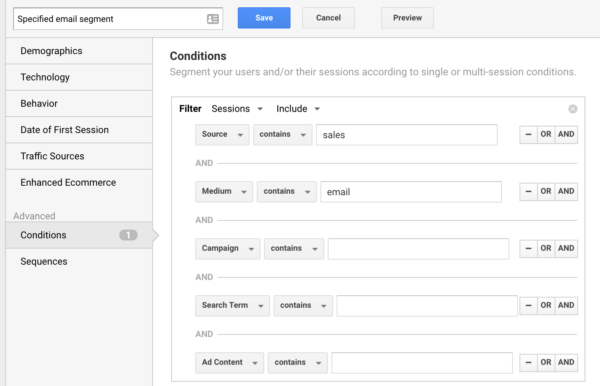The width and height of the screenshot is (600, 386).
Task: Open the Behavior section
Action: tap(79, 104)
